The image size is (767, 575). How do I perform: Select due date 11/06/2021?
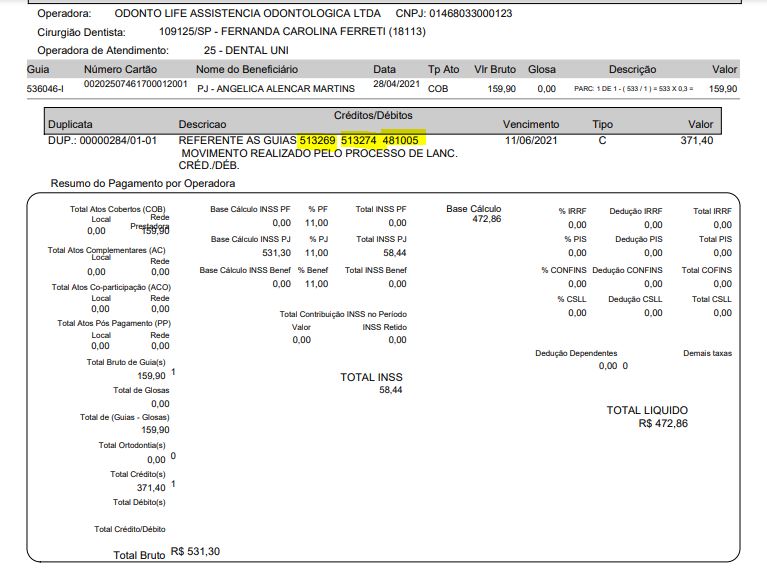click(531, 140)
